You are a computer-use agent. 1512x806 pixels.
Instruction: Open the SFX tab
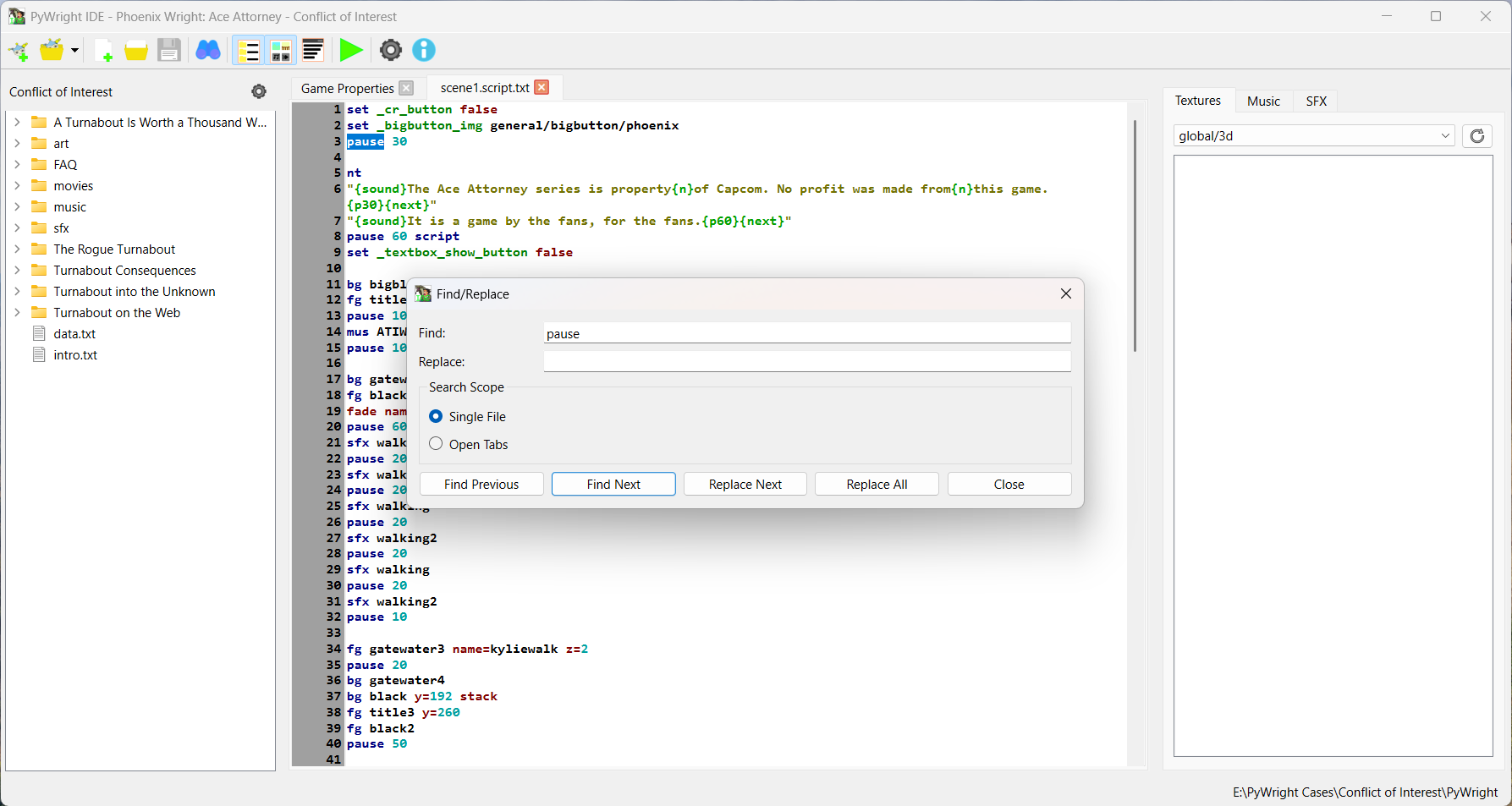tap(1316, 101)
